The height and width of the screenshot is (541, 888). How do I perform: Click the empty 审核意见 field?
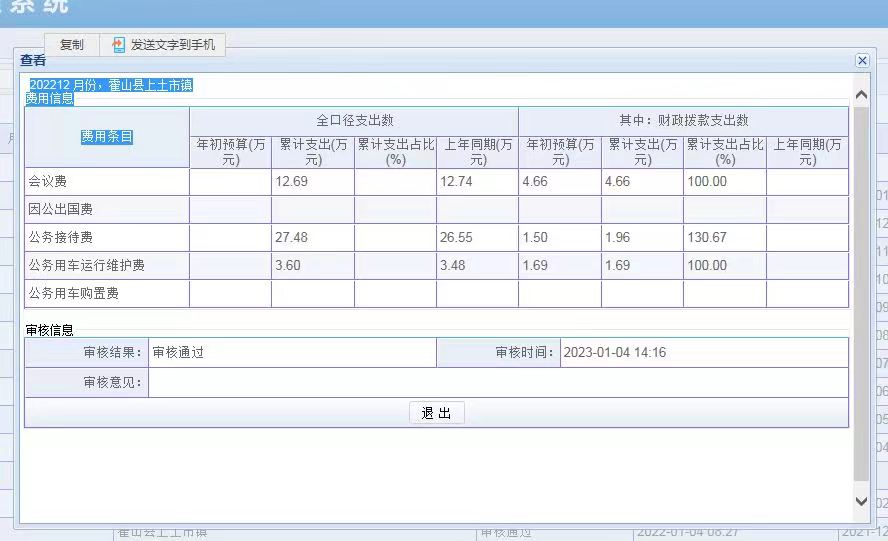(497, 383)
